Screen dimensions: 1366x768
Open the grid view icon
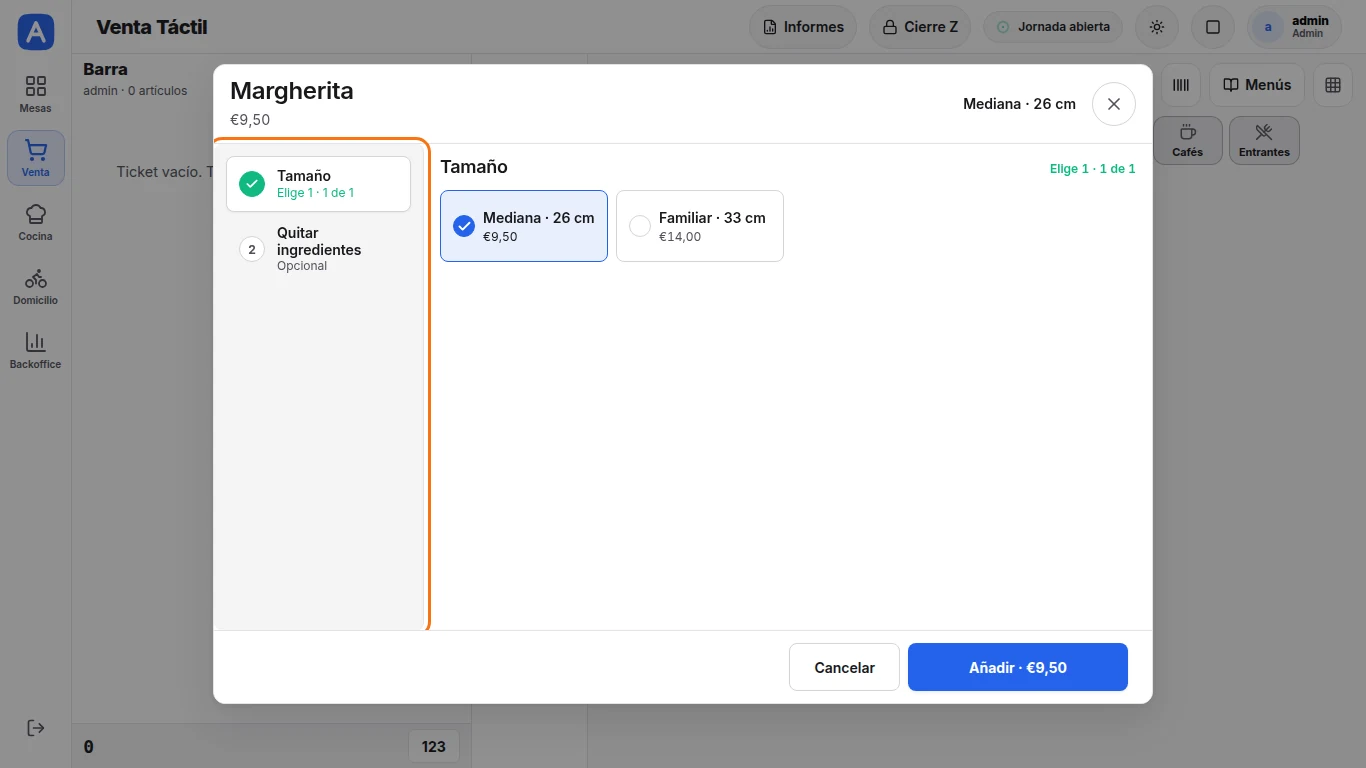click(1333, 85)
